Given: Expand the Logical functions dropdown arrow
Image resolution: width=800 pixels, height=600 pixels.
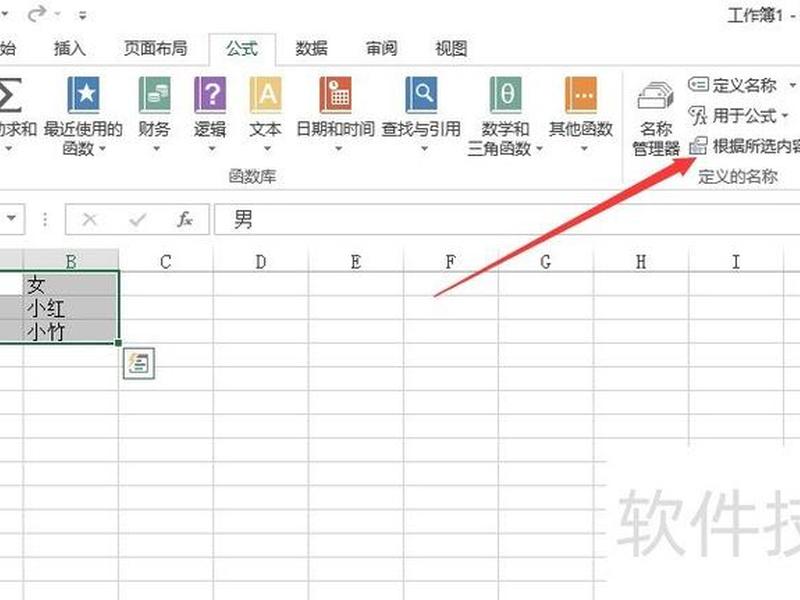Looking at the screenshot, I should pos(212,148).
